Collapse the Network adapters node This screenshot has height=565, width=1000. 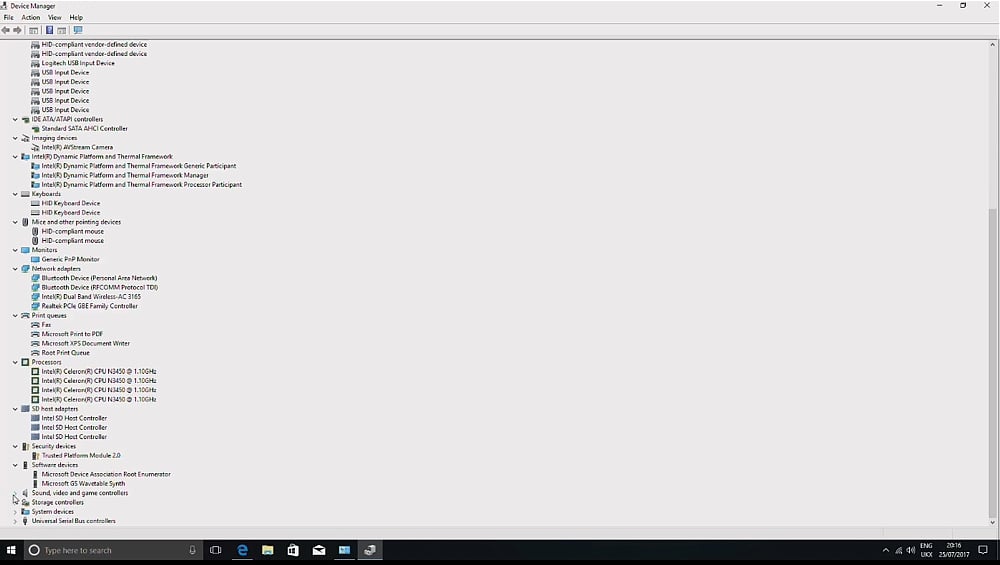(15, 268)
